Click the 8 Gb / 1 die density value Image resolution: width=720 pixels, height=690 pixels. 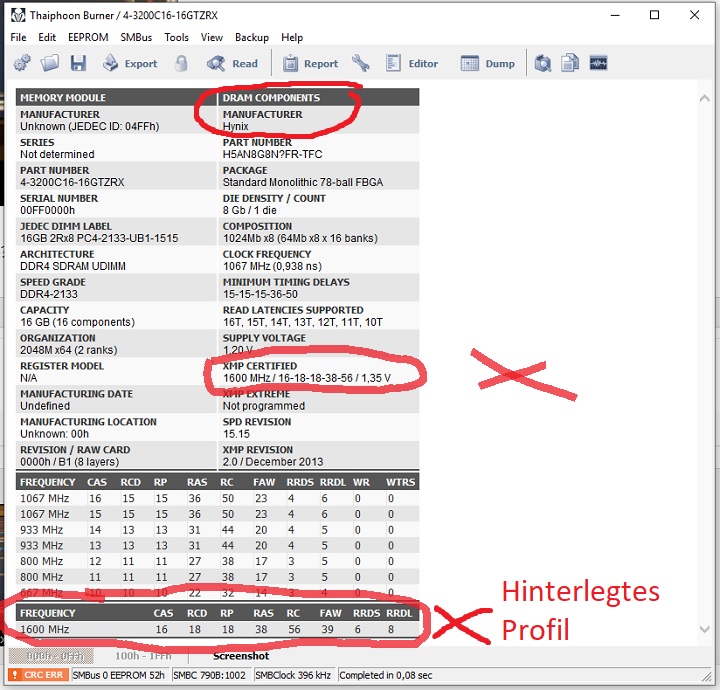[249, 210]
